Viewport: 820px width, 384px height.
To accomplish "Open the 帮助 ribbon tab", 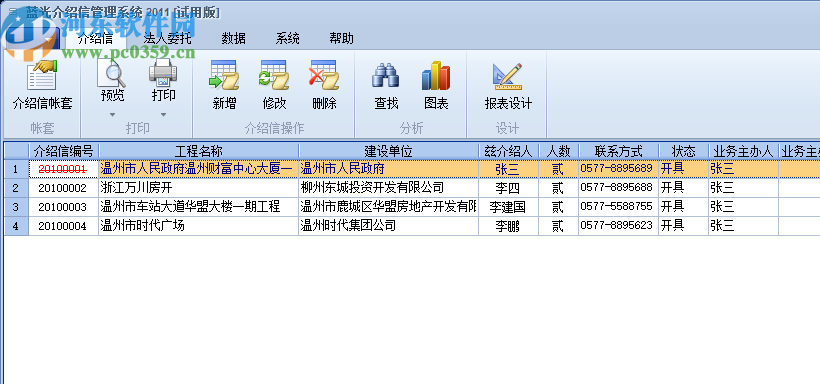I will (341, 38).
